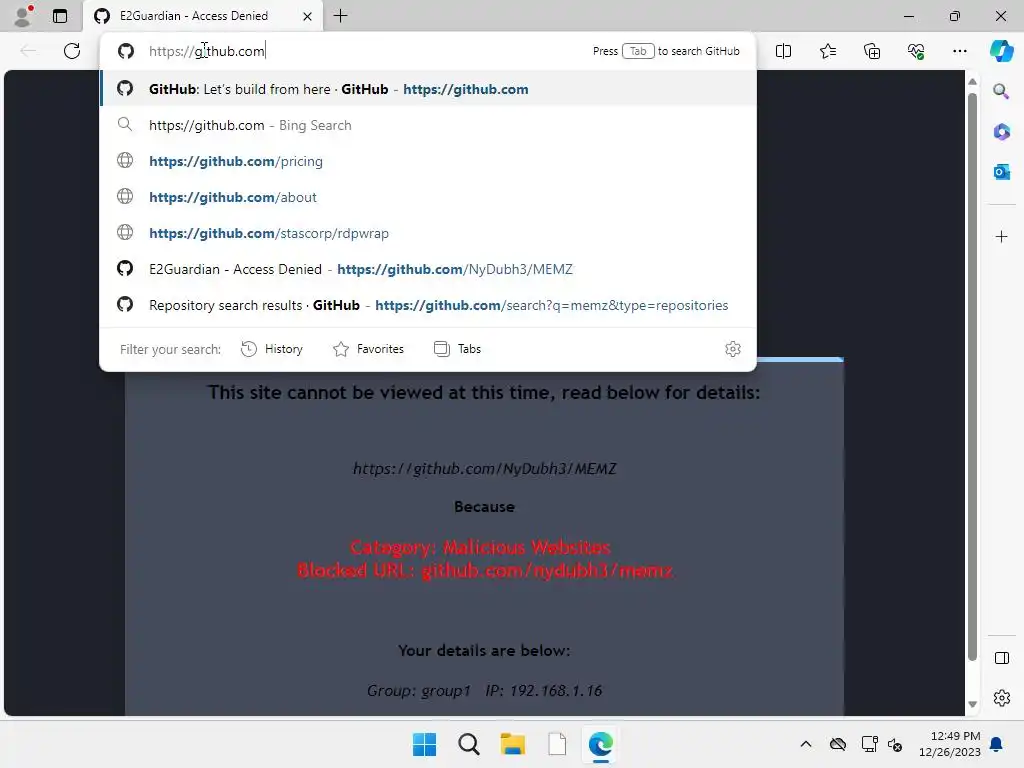Open Settings and more ellipsis menu
The width and height of the screenshot is (1024, 768).
[x=959, y=51]
